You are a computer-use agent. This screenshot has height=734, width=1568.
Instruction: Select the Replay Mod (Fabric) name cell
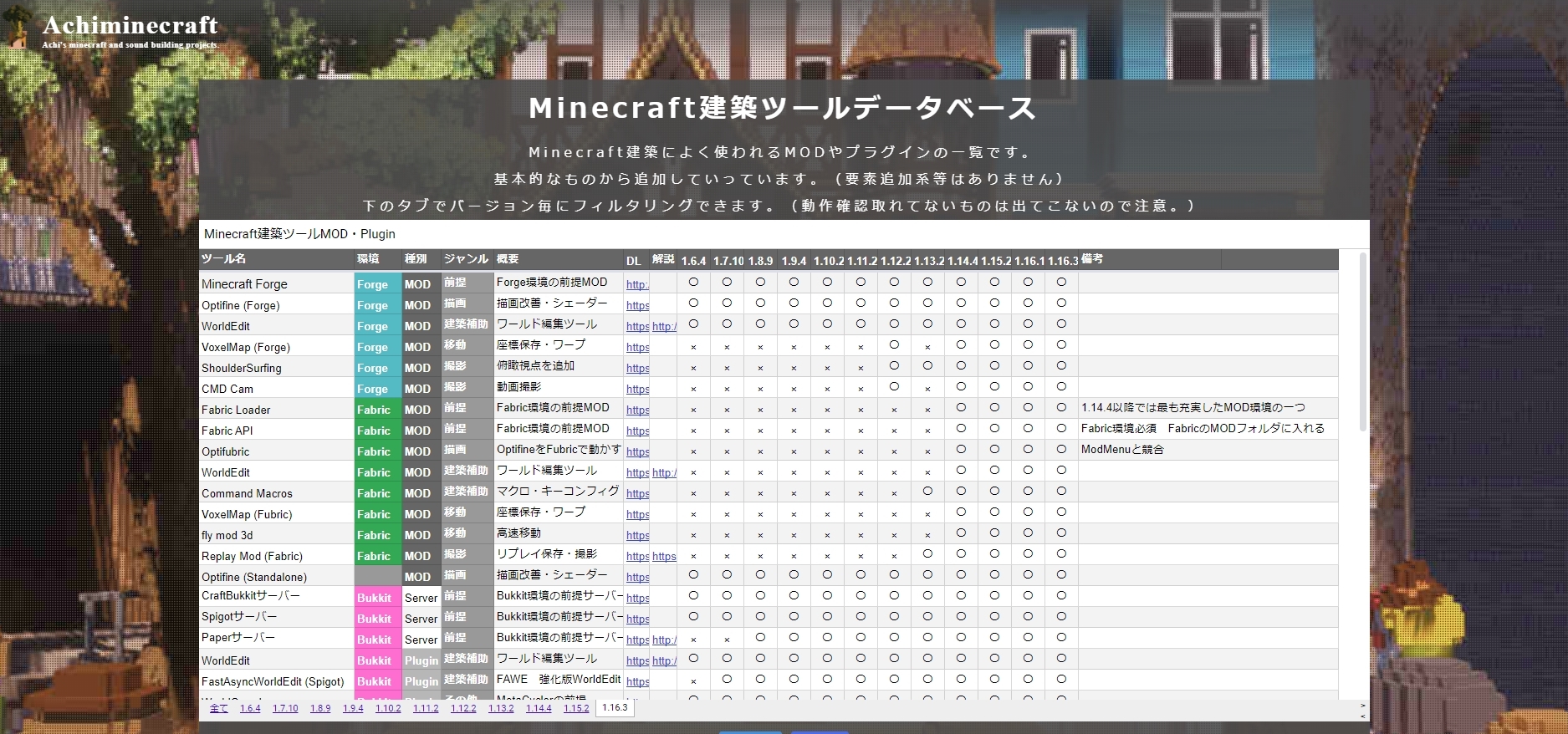[x=277, y=555]
